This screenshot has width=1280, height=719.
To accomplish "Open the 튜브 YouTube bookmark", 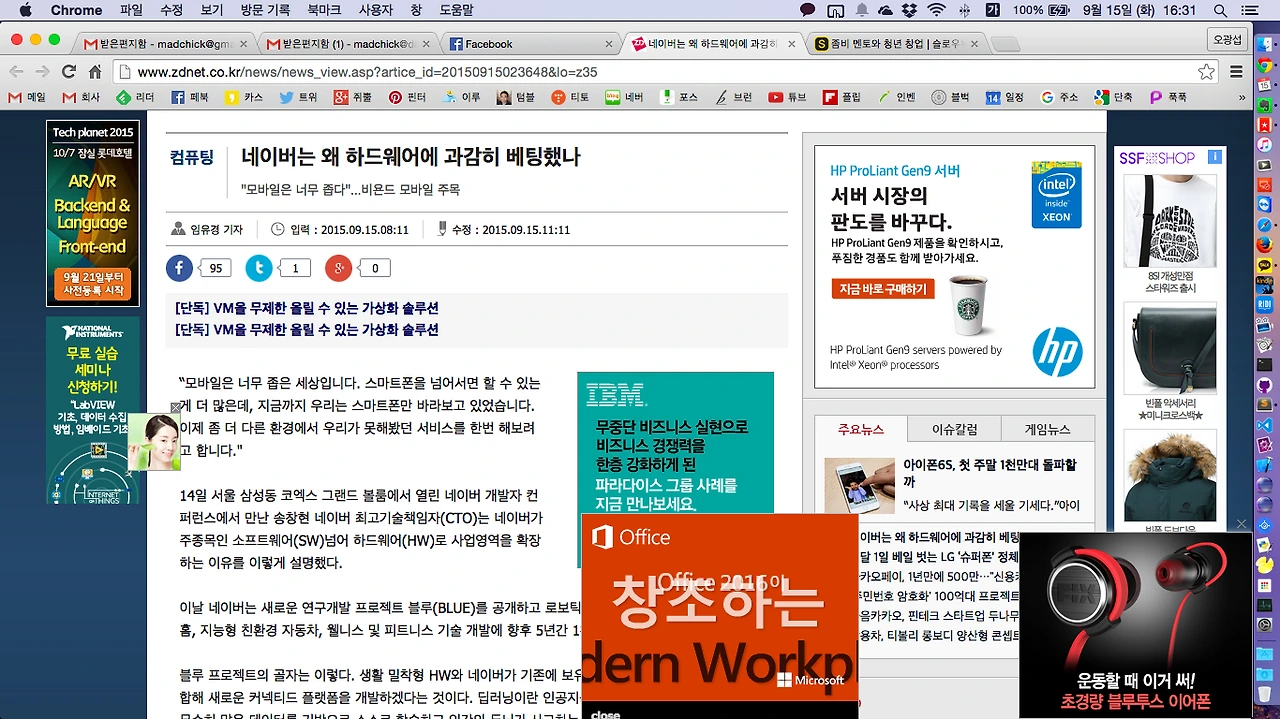I will tap(787, 97).
